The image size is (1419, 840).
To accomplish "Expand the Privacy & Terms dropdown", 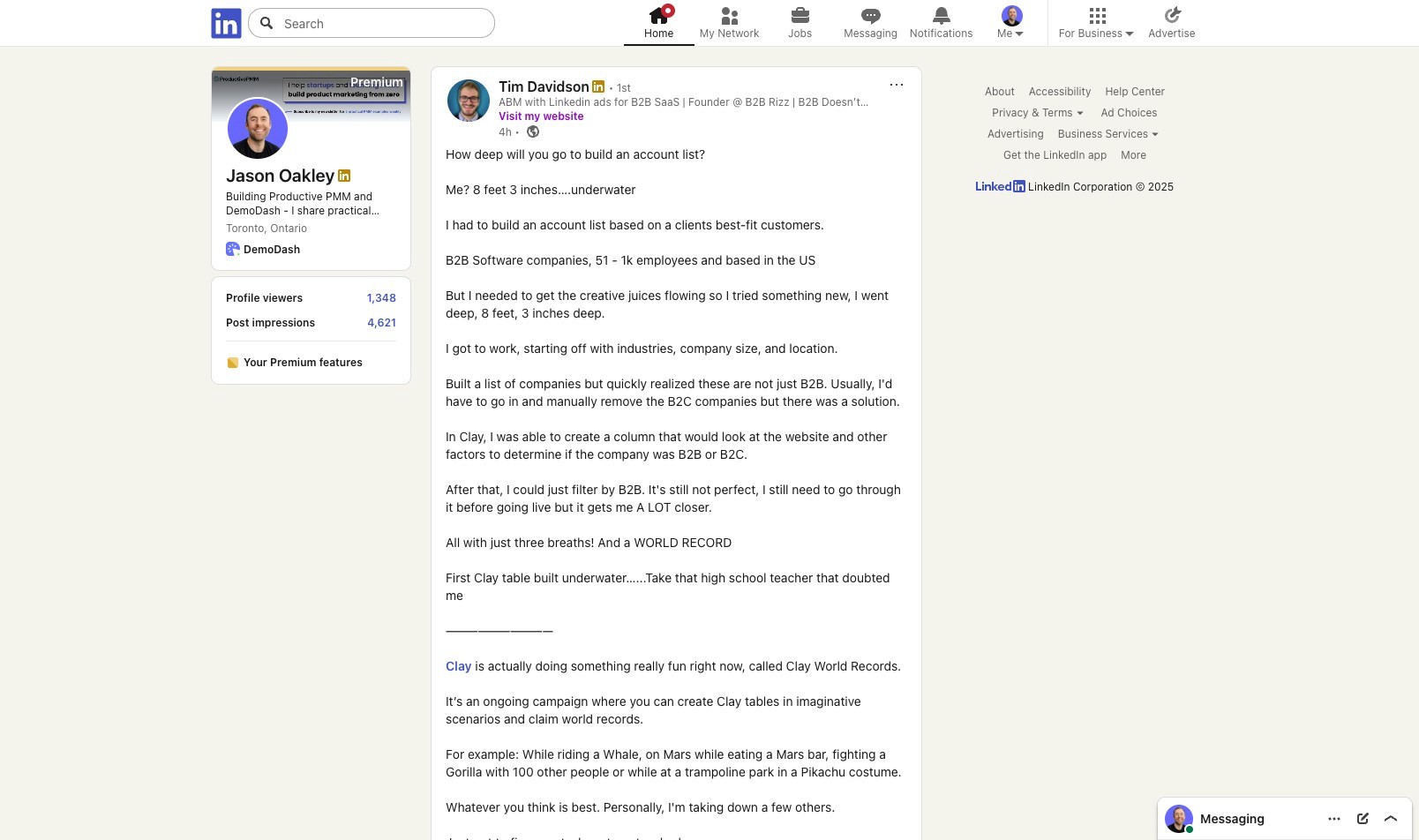I will pyautogui.click(x=1037, y=113).
